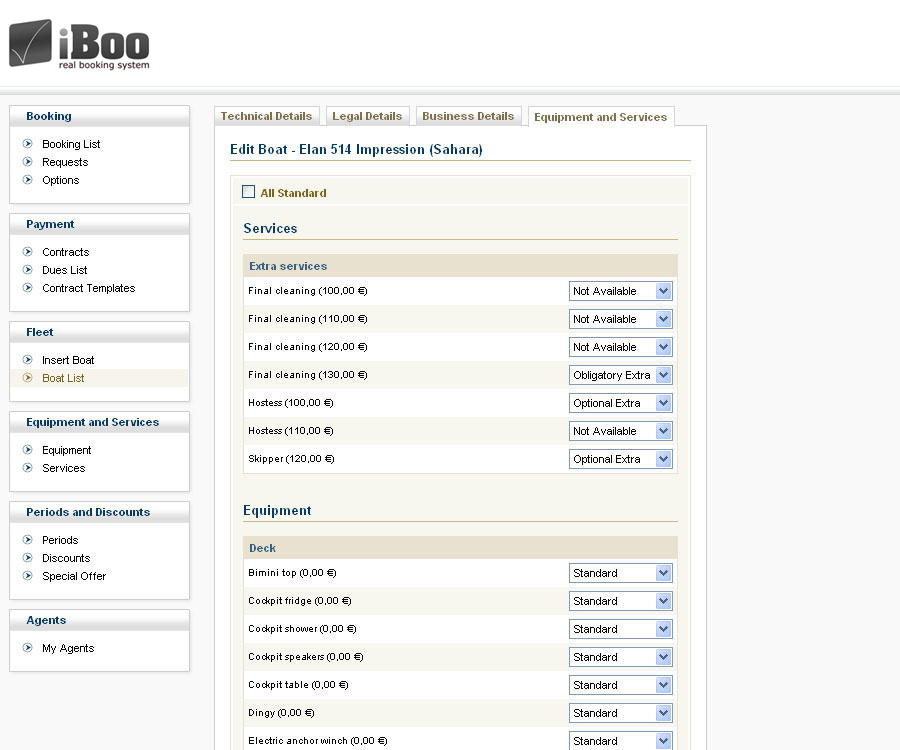
Task: Expand the Skipper (120,00 €) dropdown
Action: point(620,459)
